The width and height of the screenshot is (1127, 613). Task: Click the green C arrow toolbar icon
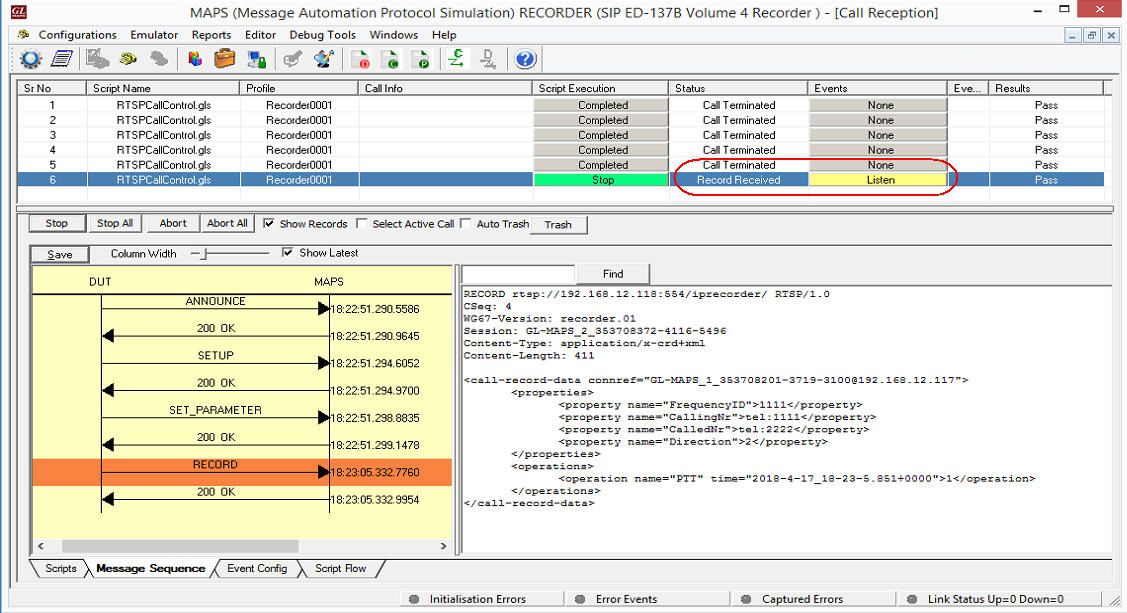pyautogui.click(x=456, y=59)
